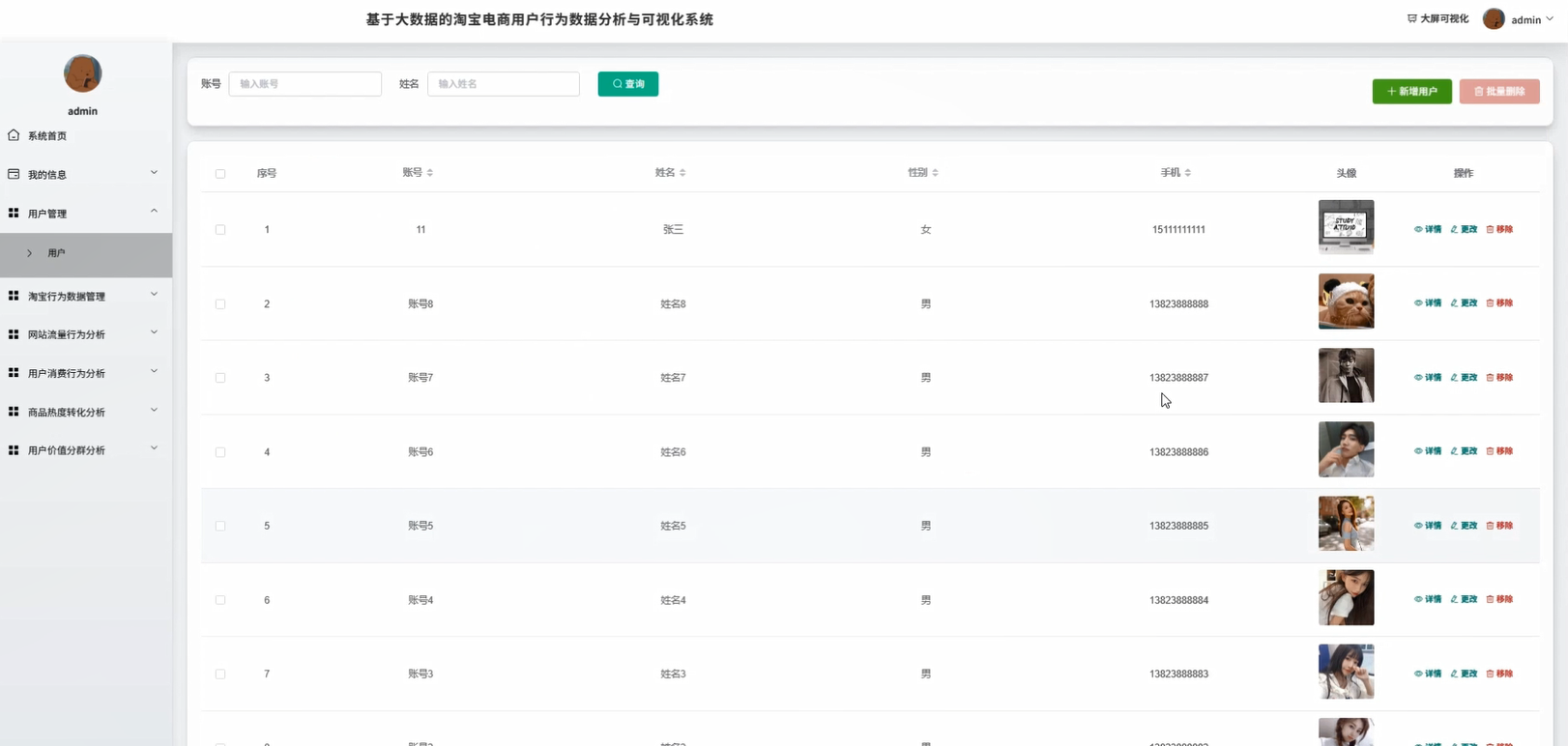This screenshot has height=746, width=1568.
Task: Click the sort icon on 性别 column
Action: tap(935, 173)
